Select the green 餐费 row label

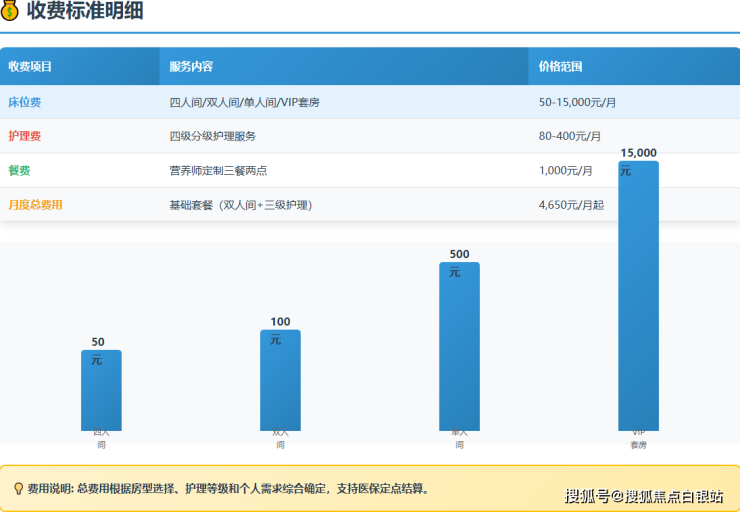19,170
